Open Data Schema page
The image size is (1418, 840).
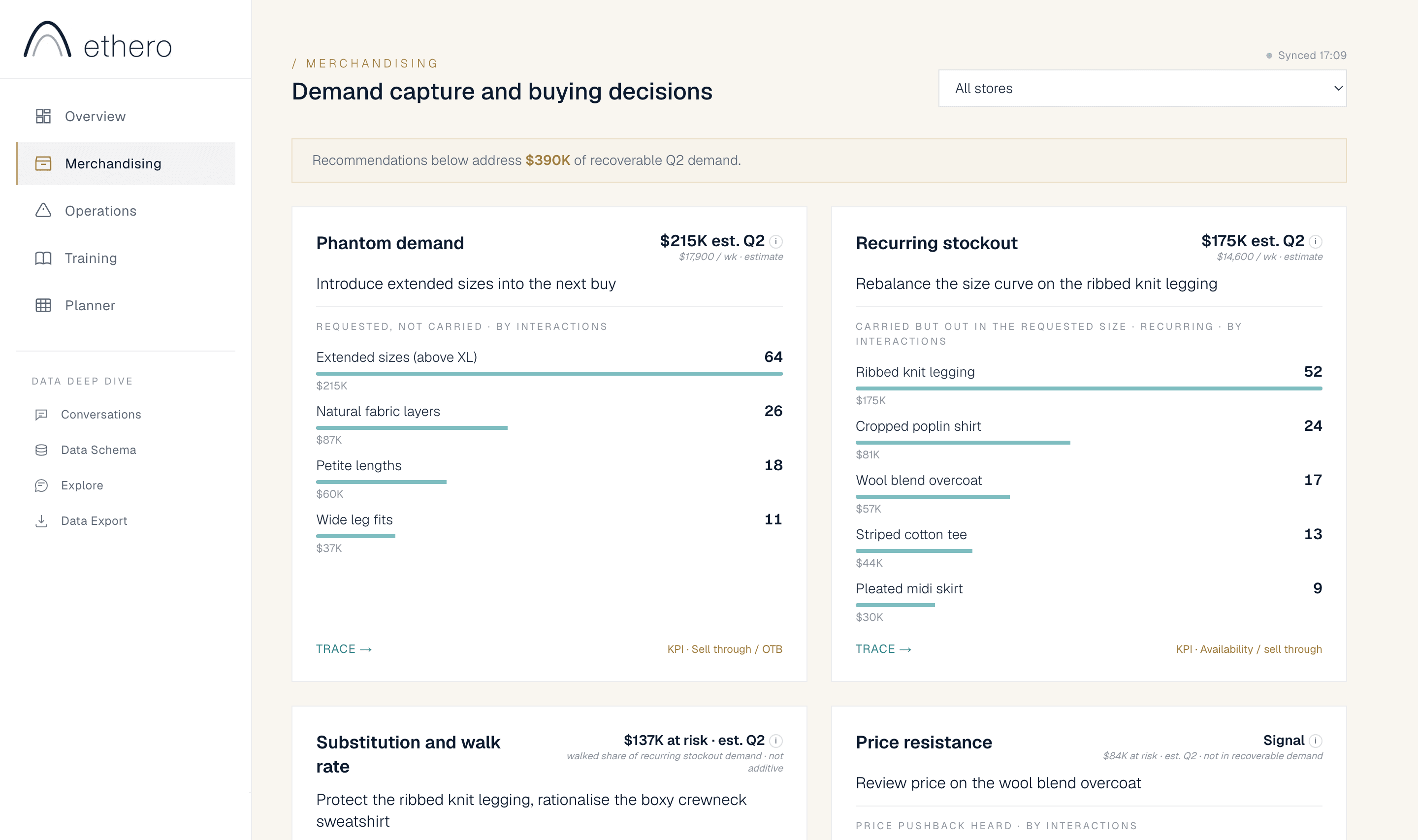126,450
